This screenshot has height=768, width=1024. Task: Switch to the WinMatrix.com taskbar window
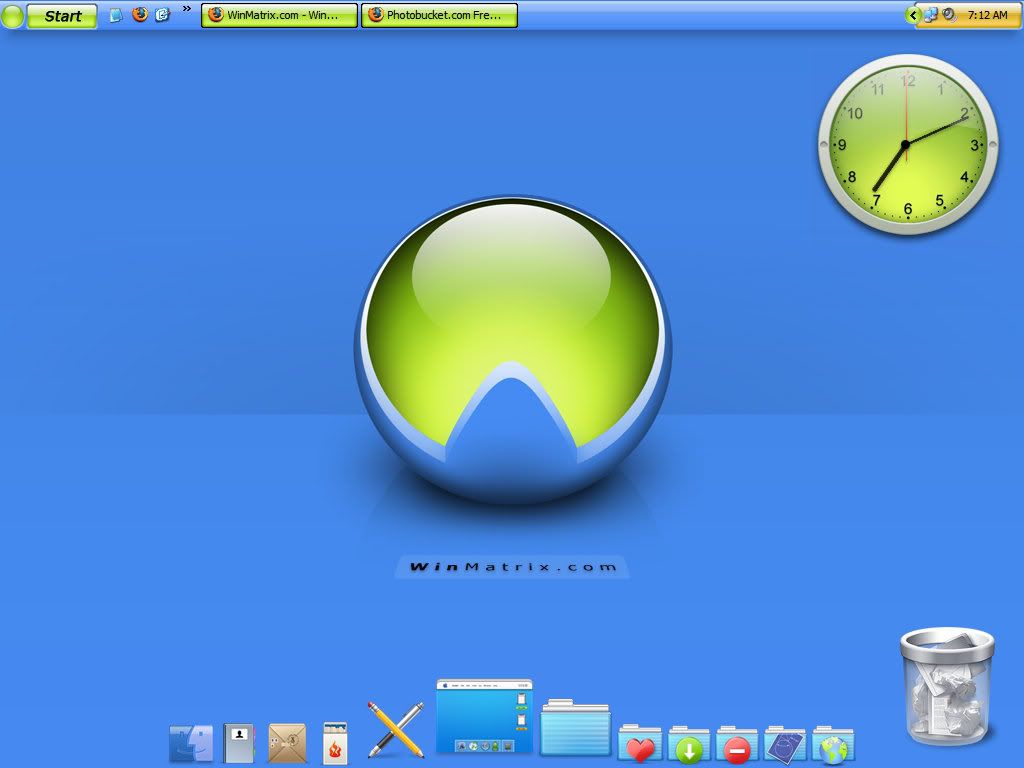point(280,15)
